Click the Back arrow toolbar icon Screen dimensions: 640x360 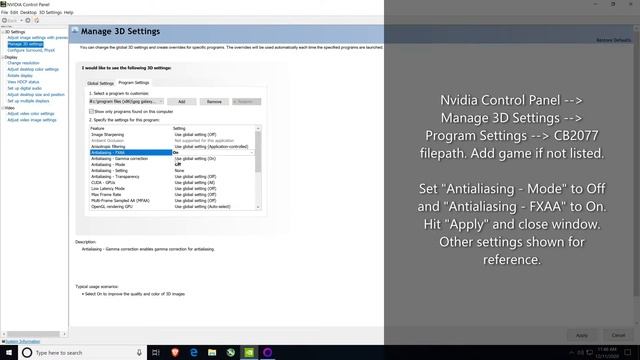pyautogui.click(x=4, y=20)
